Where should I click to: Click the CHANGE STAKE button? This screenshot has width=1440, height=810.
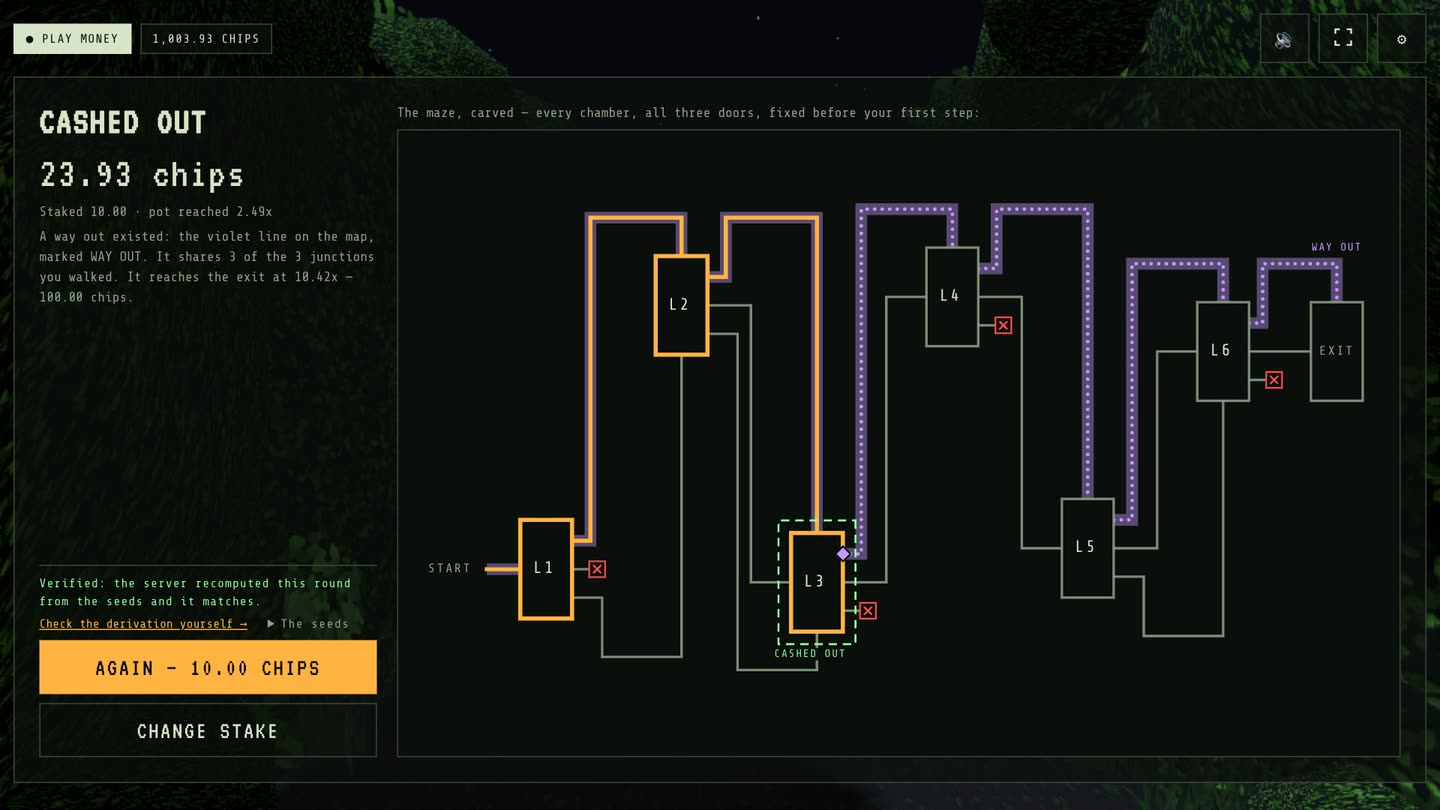208,730
